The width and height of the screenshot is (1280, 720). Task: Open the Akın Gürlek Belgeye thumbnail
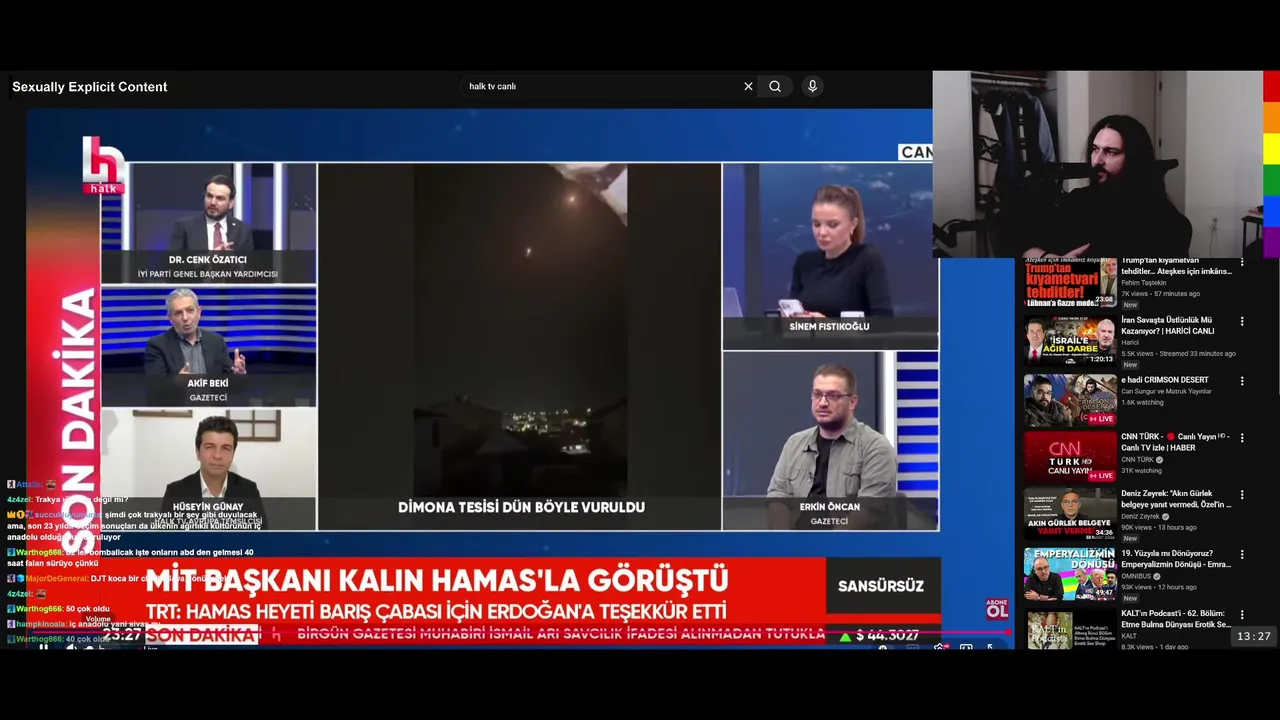click(1069, 515)
